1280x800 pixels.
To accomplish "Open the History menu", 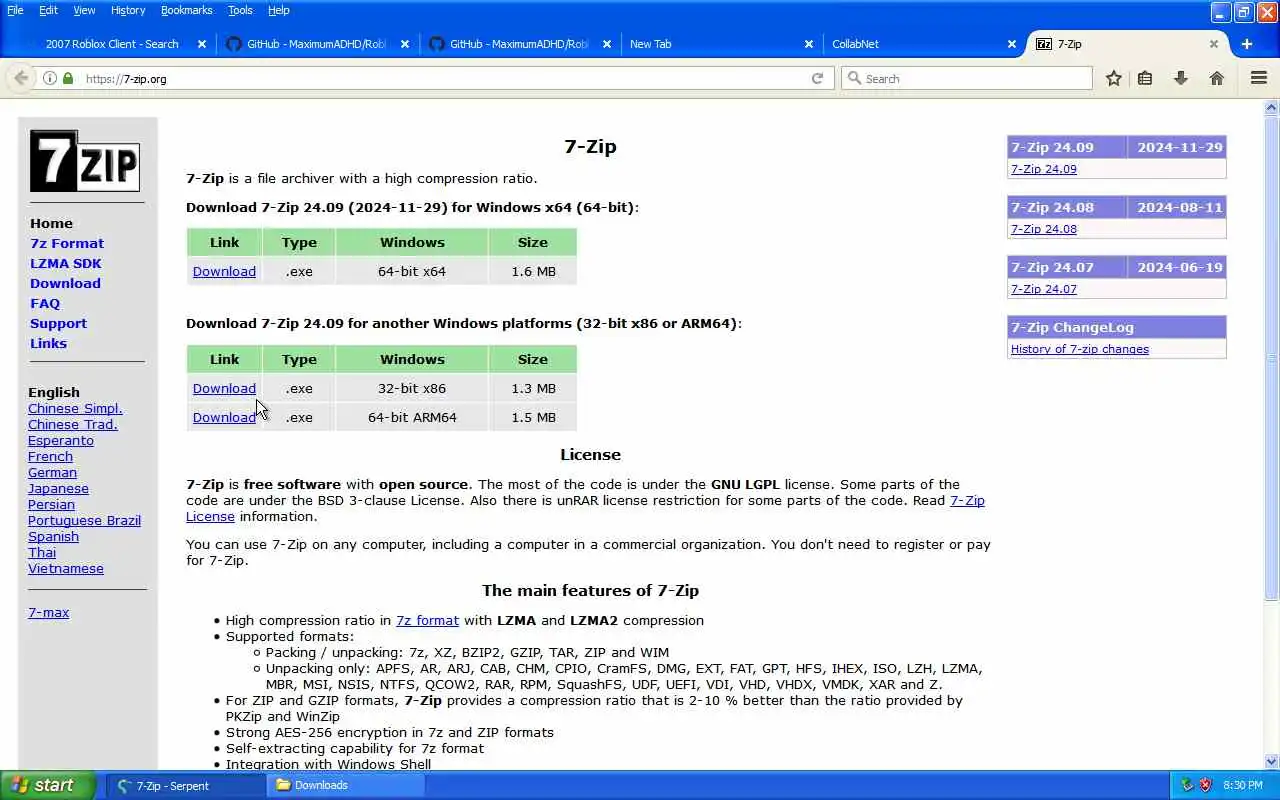I will (128, 10).
